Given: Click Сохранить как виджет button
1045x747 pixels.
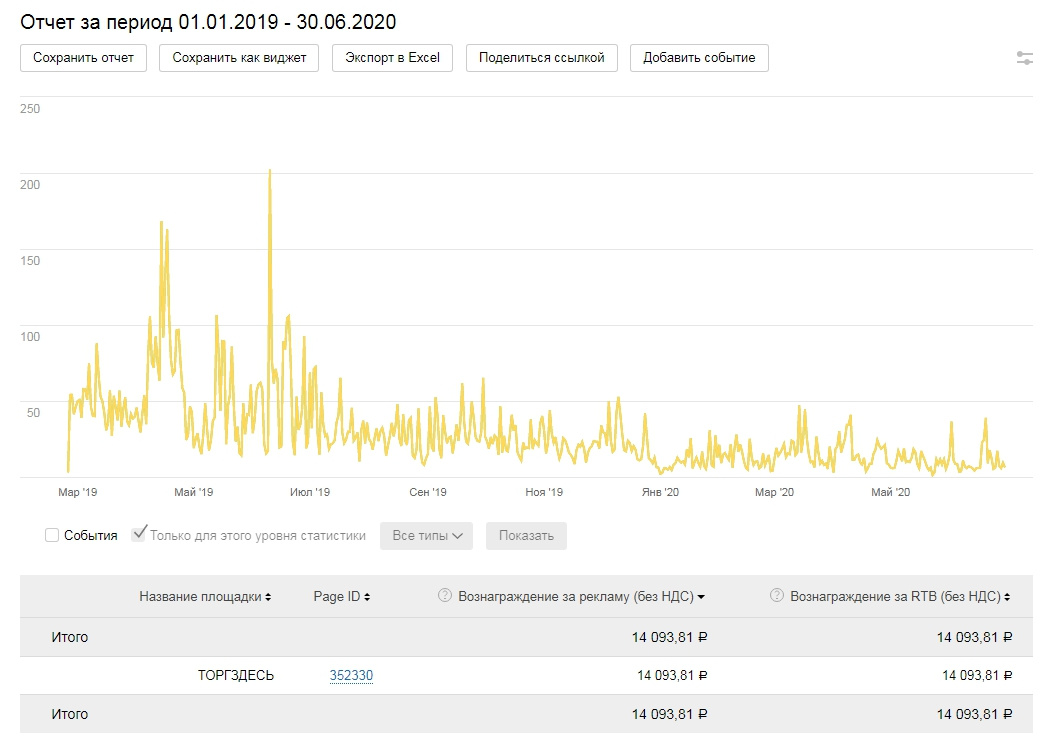Looking at the screenshot, I should (x=239, y=58).
